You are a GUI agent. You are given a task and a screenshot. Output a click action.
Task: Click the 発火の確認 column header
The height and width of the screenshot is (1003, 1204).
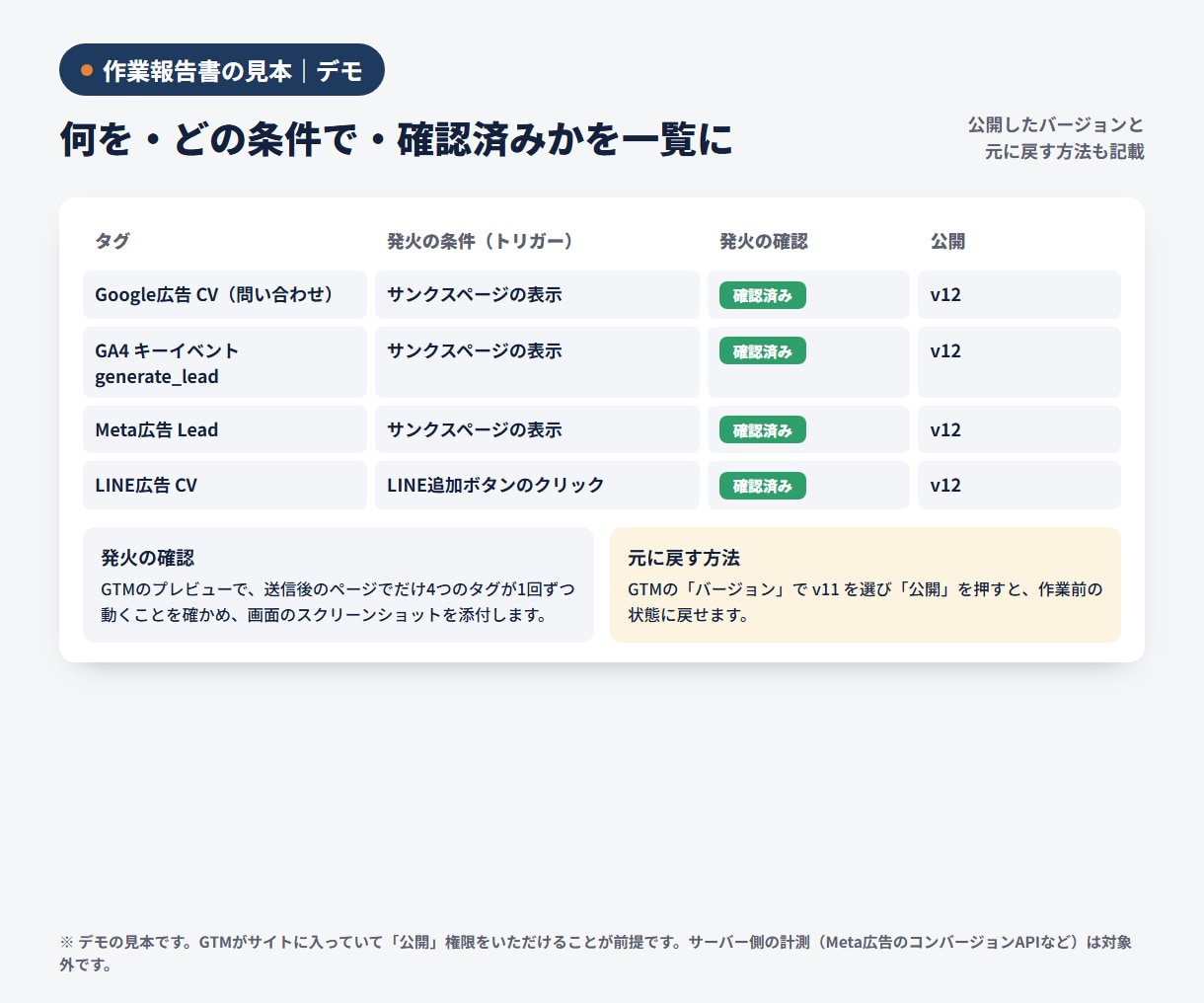coord(764,241)
